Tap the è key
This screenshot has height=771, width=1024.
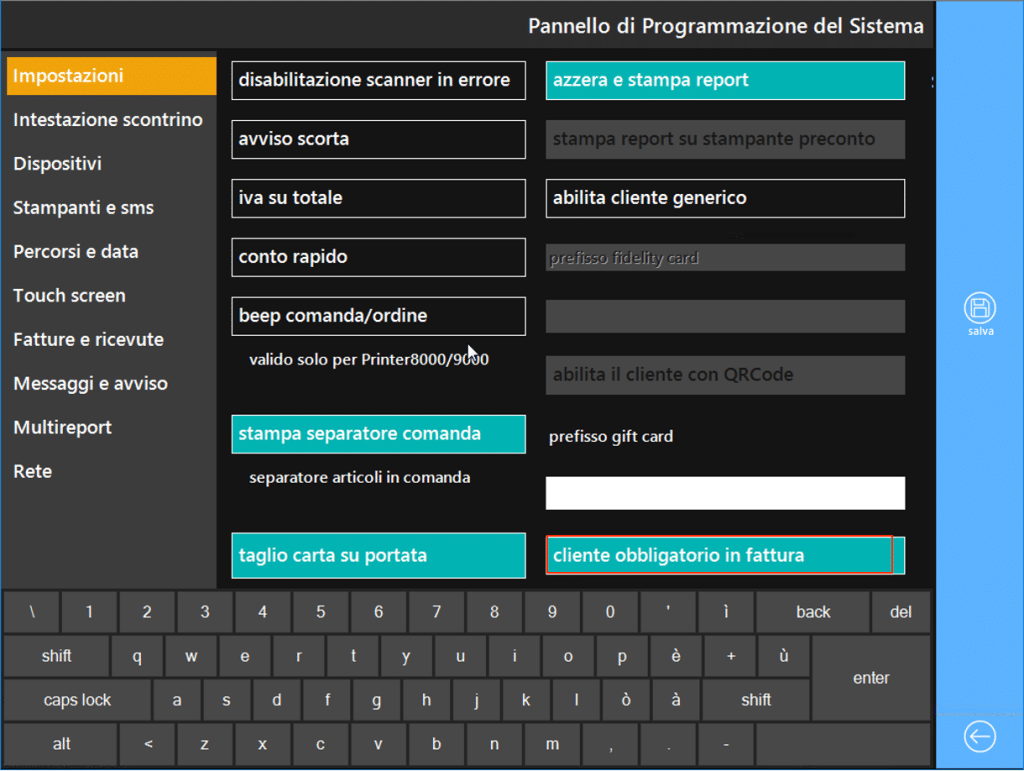(676, 656)
